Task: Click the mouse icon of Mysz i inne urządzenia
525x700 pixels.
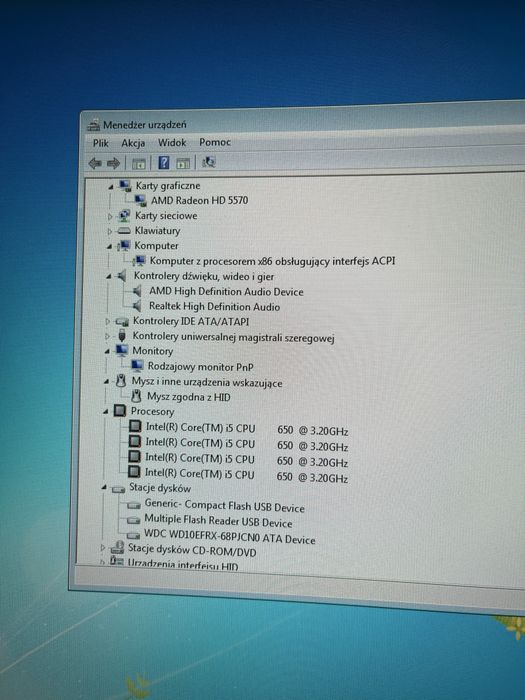Action: (120, 381)
